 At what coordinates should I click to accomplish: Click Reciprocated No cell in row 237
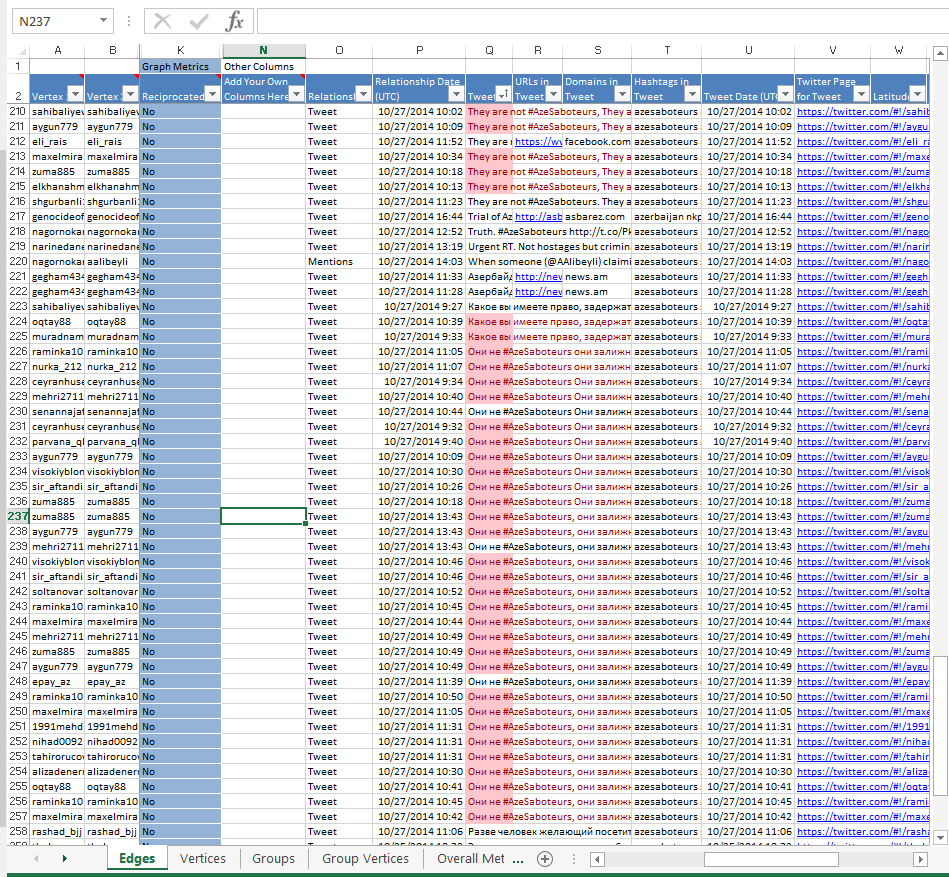pos(180,516)
